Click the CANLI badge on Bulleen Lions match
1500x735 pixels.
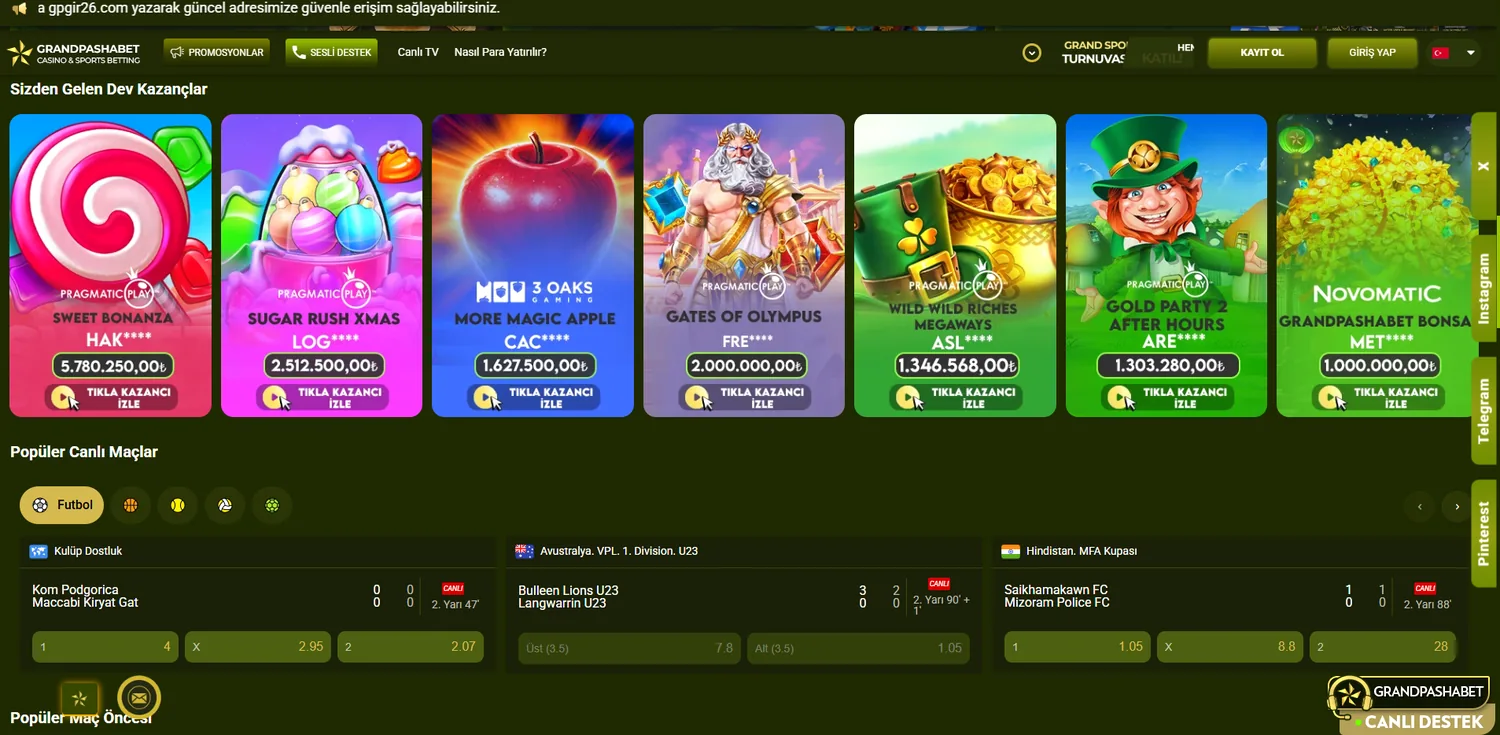tap(938, 584)
